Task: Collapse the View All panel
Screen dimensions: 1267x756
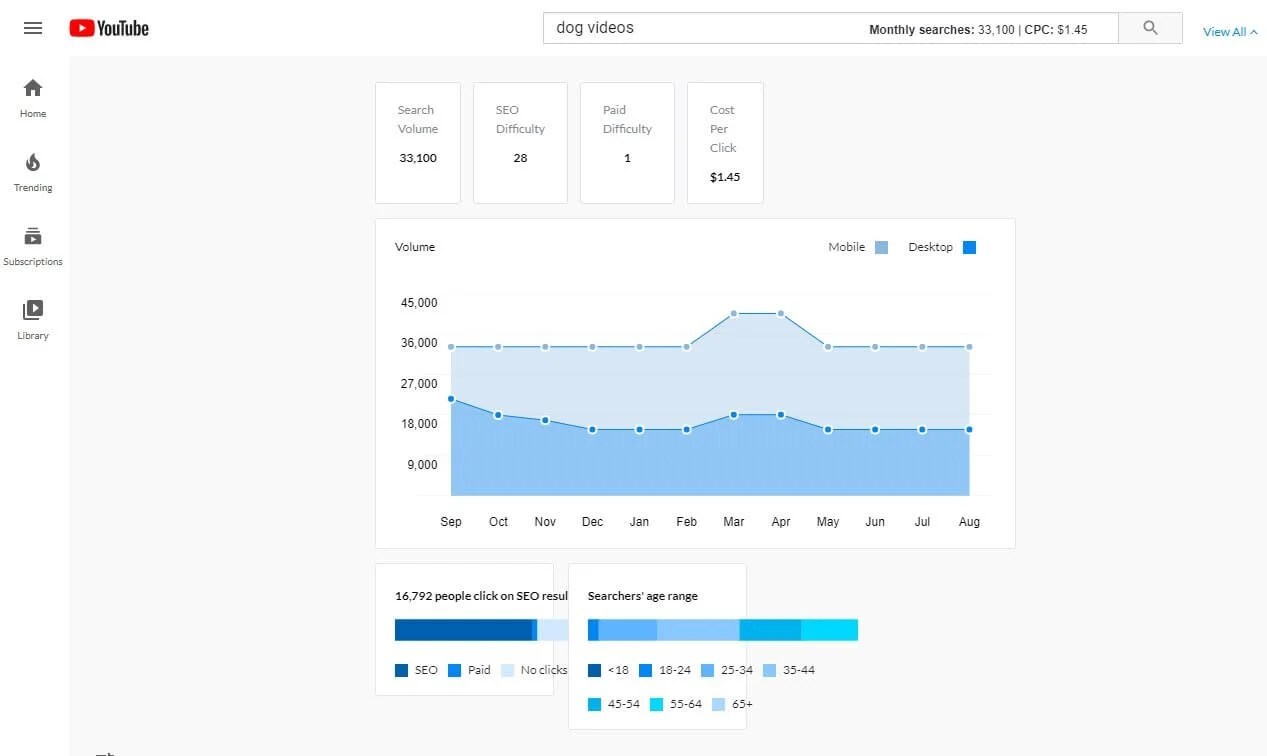Action: (x=1229, y=32)
